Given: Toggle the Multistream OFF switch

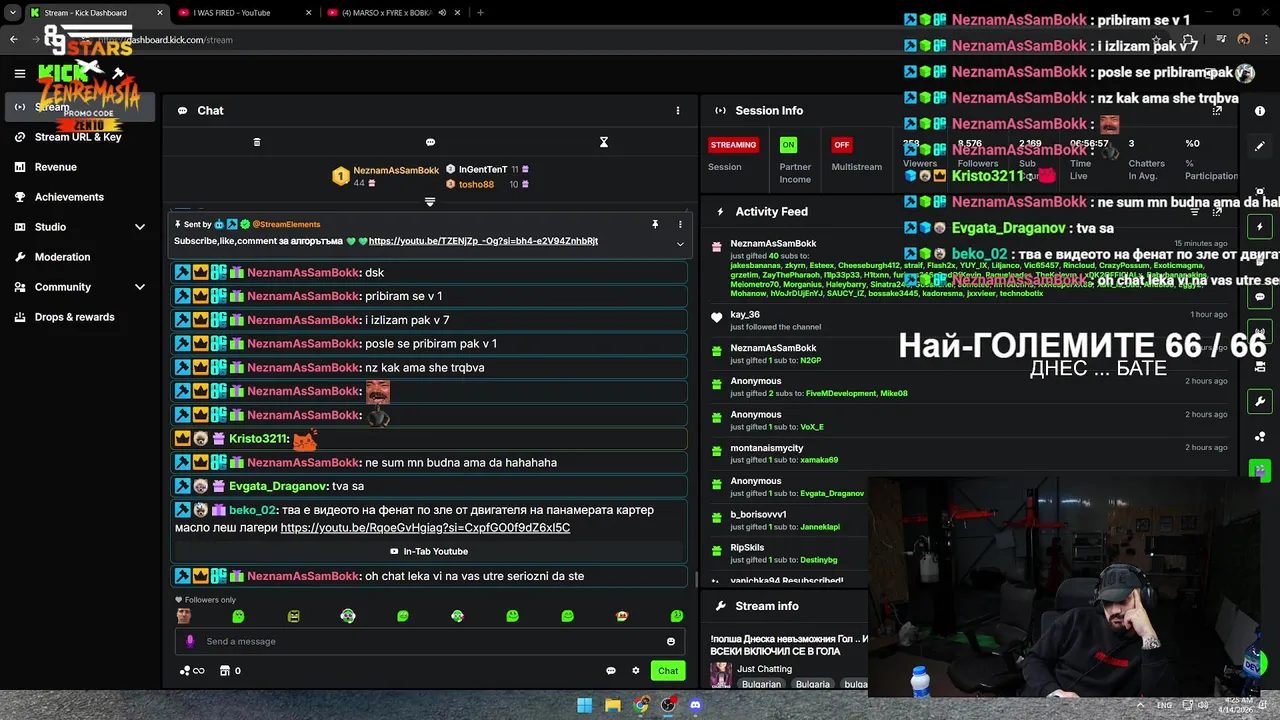Looking at the screenshot, I should click(x=842, y=145).
